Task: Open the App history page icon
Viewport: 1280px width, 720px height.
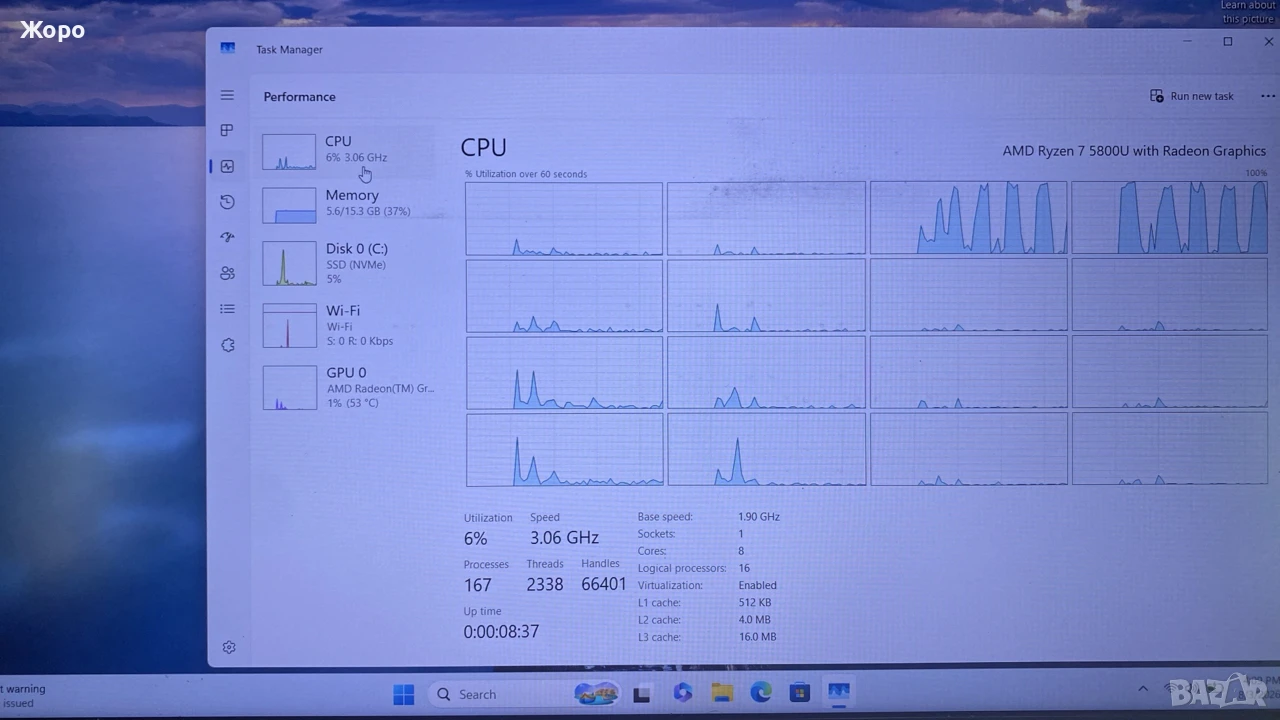Action: [227, 202]
